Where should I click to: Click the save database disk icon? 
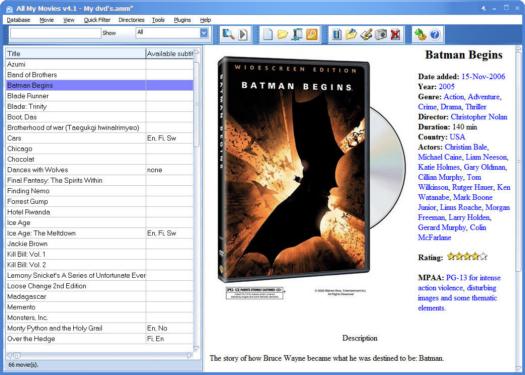(x=297, y=34)
